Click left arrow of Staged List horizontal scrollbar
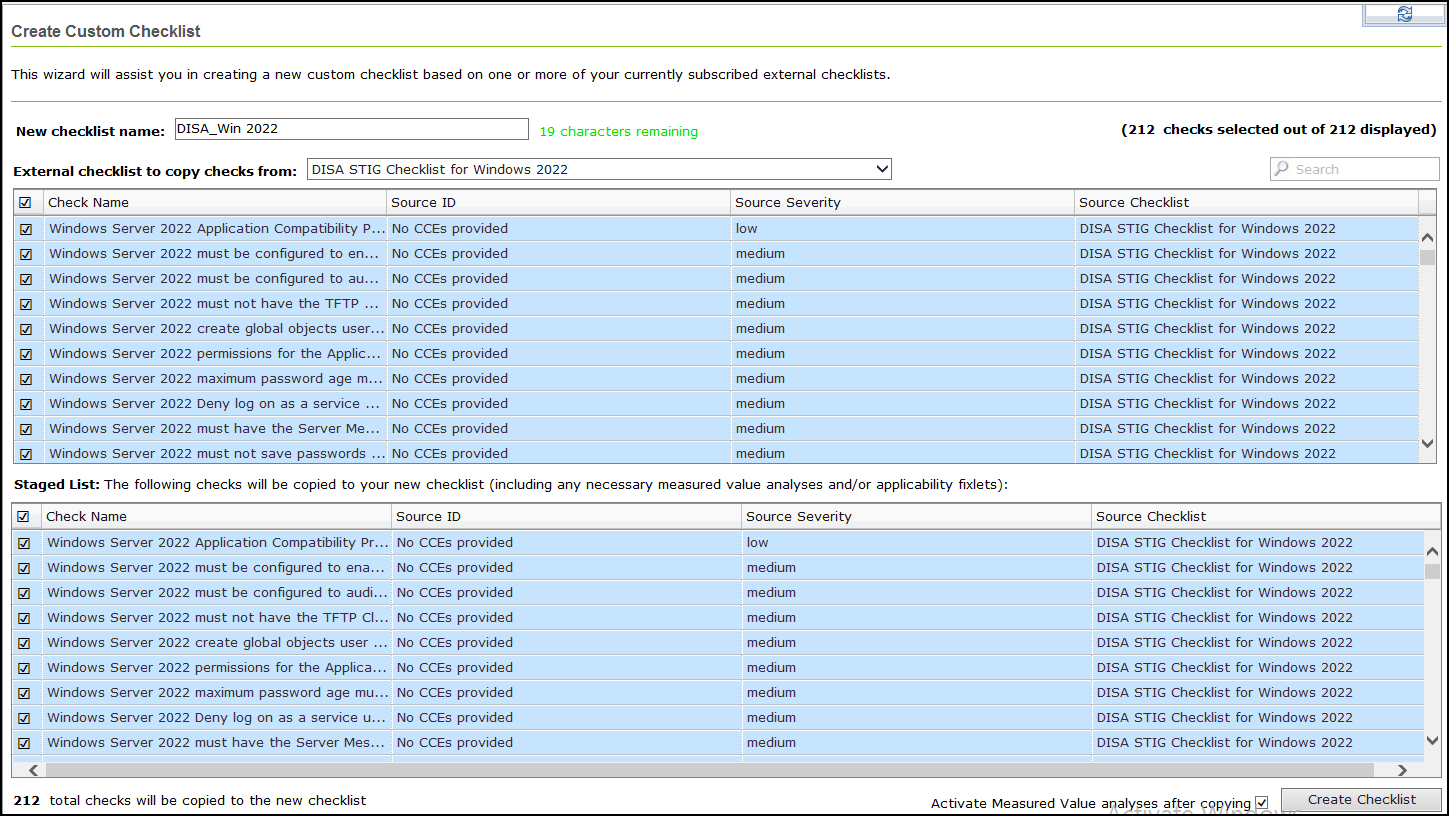Screen dimensions: 1449x816 [32, 770]
